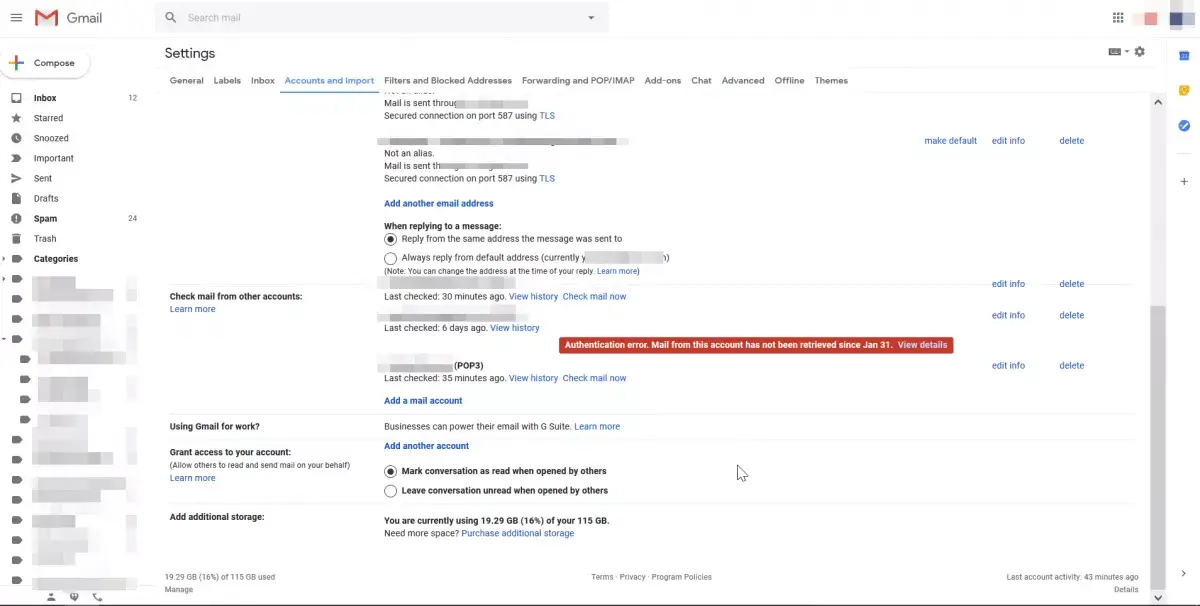Viewport: 1200px width, 606px height.
Task: Expand the Categories label
Action: click(x=4, y=259)
